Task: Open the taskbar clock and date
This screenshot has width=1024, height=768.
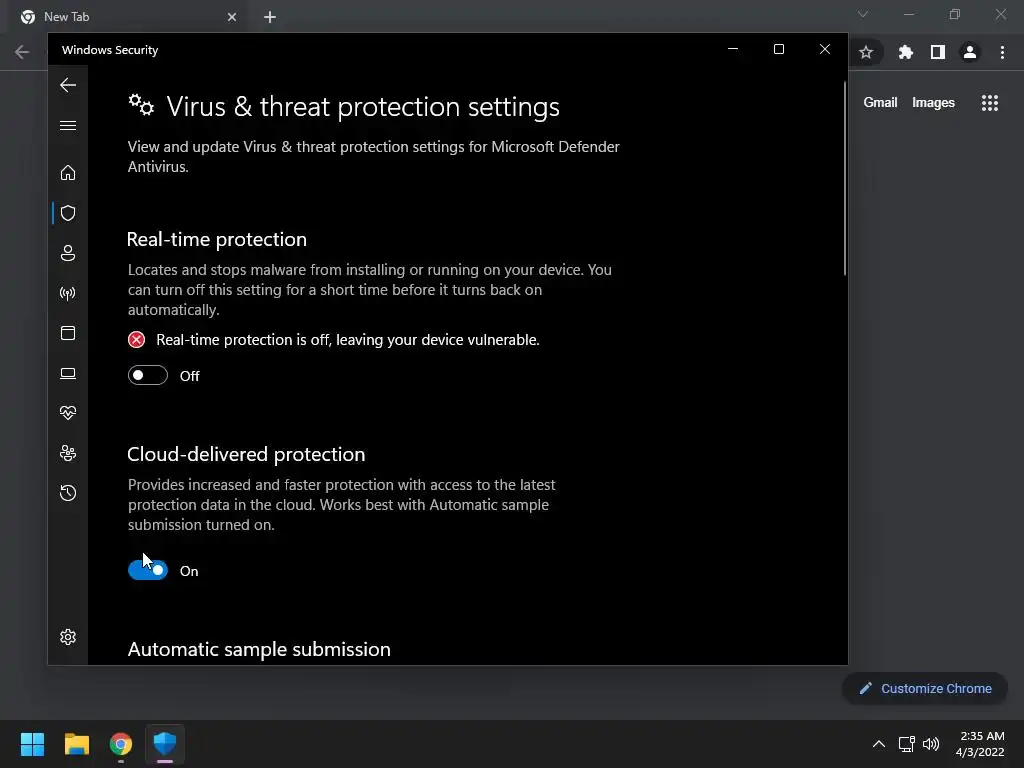Action: click(980, 744)
